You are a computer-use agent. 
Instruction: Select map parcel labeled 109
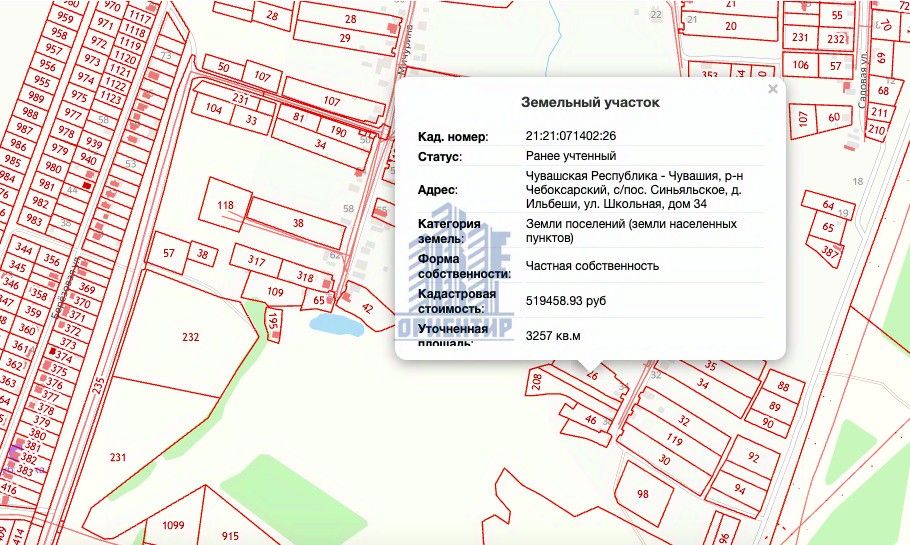pos(275,292)
